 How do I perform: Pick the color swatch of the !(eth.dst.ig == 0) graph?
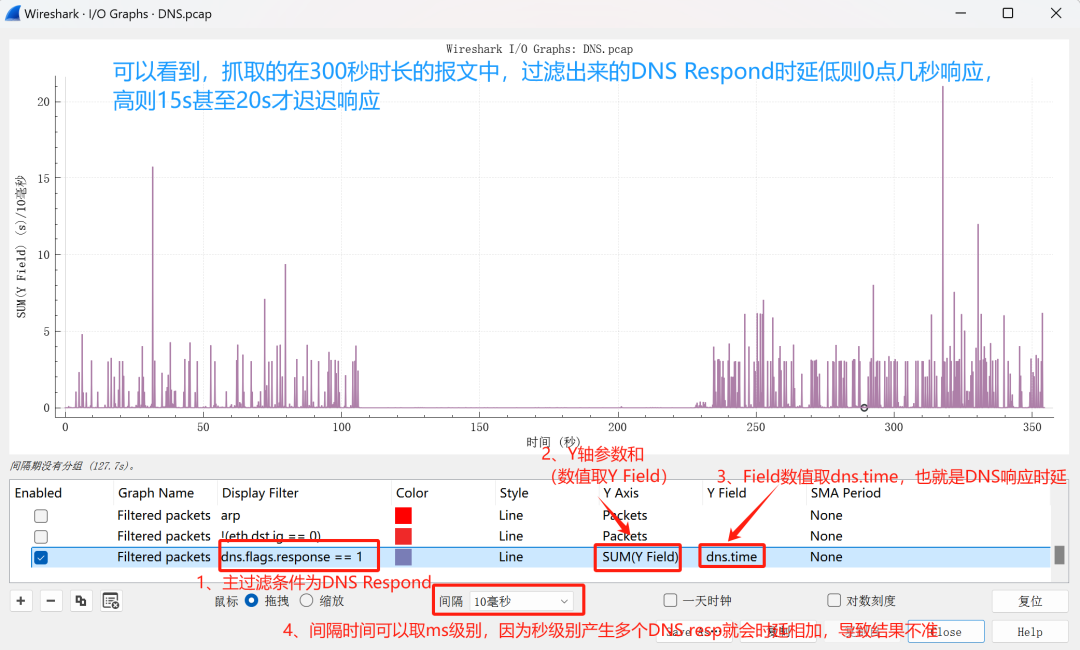[x=404, y=536]
